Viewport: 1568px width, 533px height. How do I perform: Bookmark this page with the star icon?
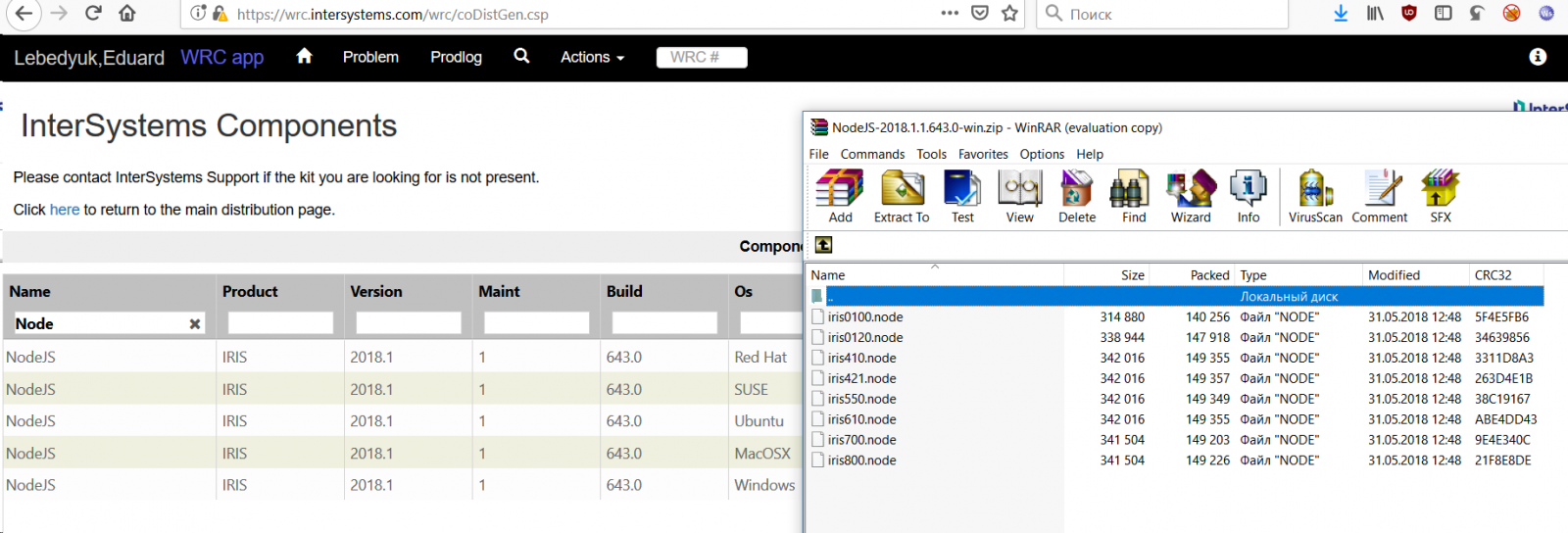click(x=1010, y=13)
